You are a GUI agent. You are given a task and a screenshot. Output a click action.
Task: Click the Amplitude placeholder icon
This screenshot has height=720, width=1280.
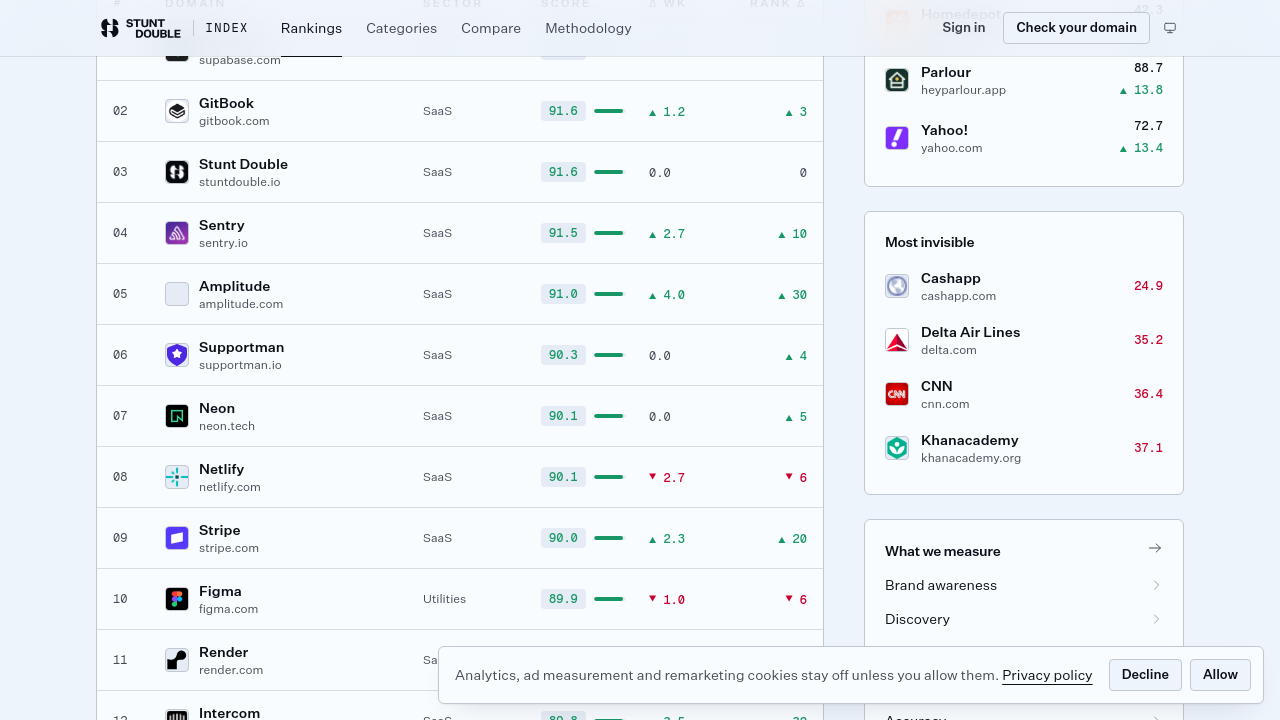pyautogui.click(x=177, y=294)
